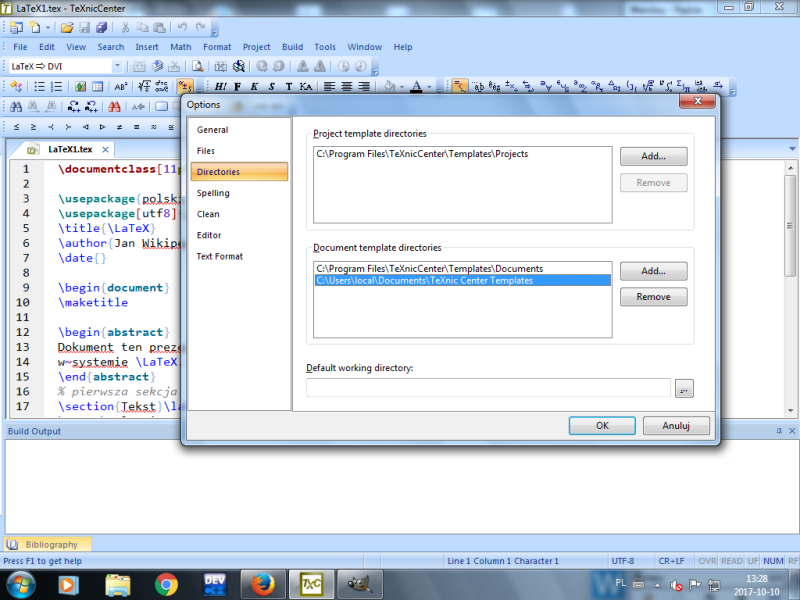The height and width of the screenshot is (600, 800).
Task: Select Spelling in Options sidebar
Action: [x=239, y=193]
